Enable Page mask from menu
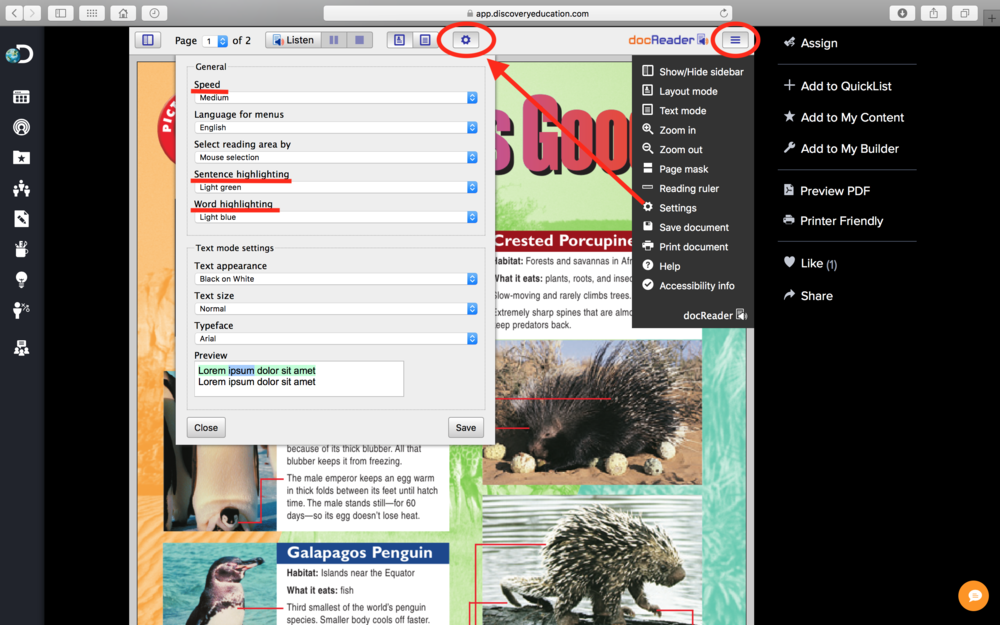Image resolution: width=1000 pixels, height=625 pixels. 675,169
